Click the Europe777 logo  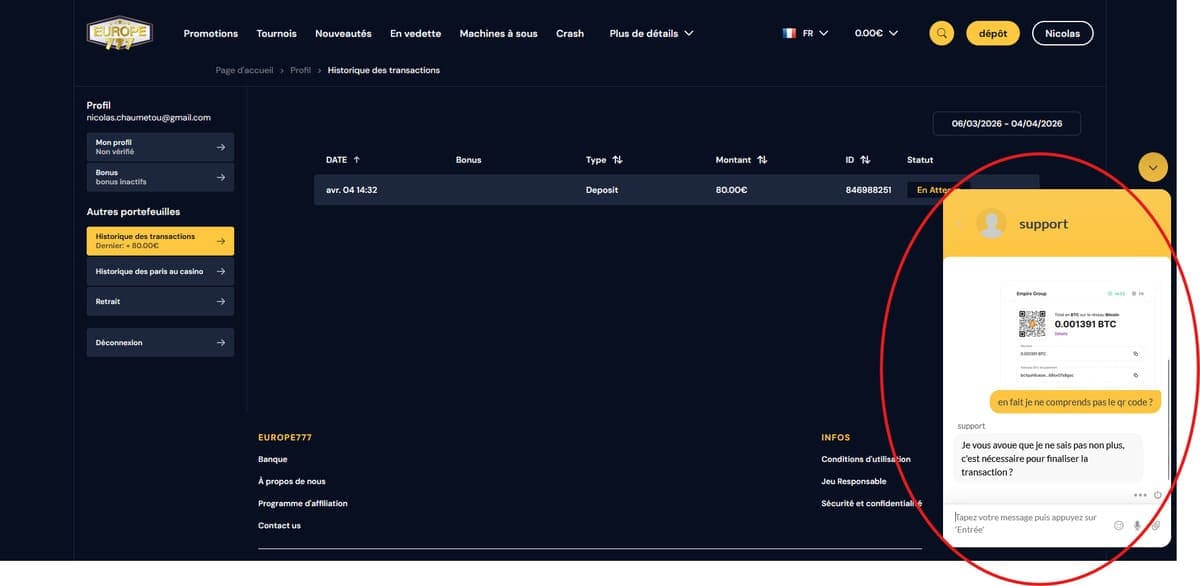[119, 32]
